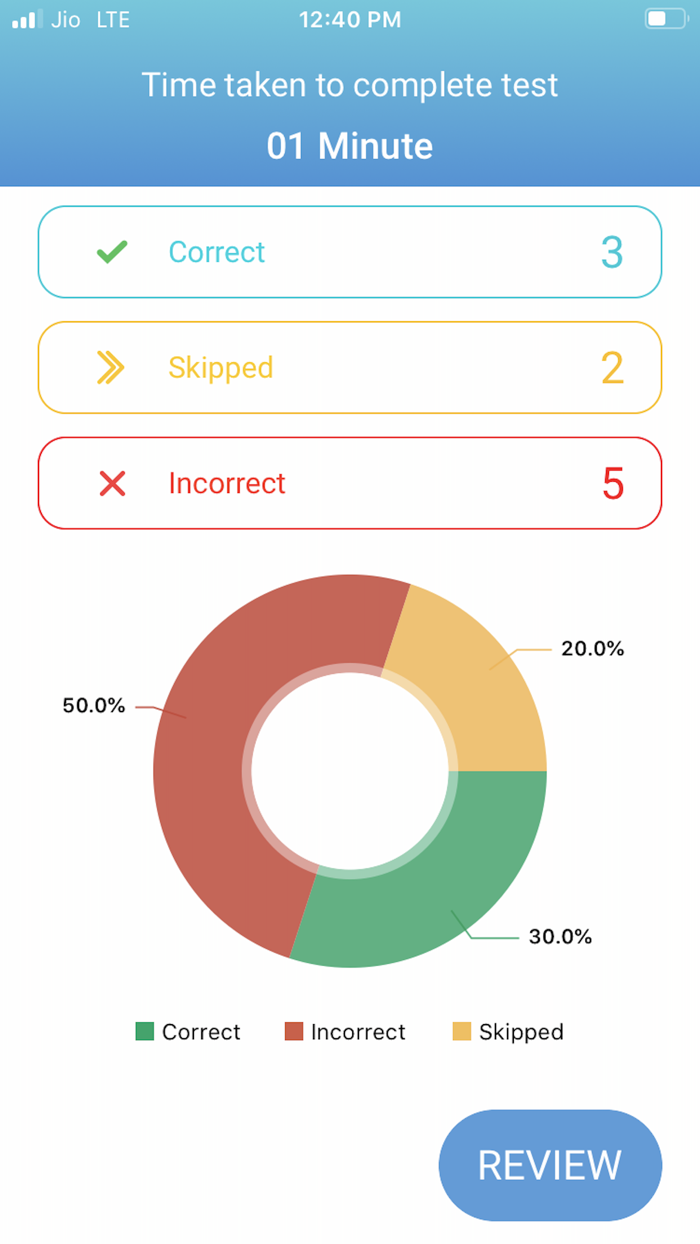
Task: Click the yellow double-chevron Skipped icon
Action: 111,368
